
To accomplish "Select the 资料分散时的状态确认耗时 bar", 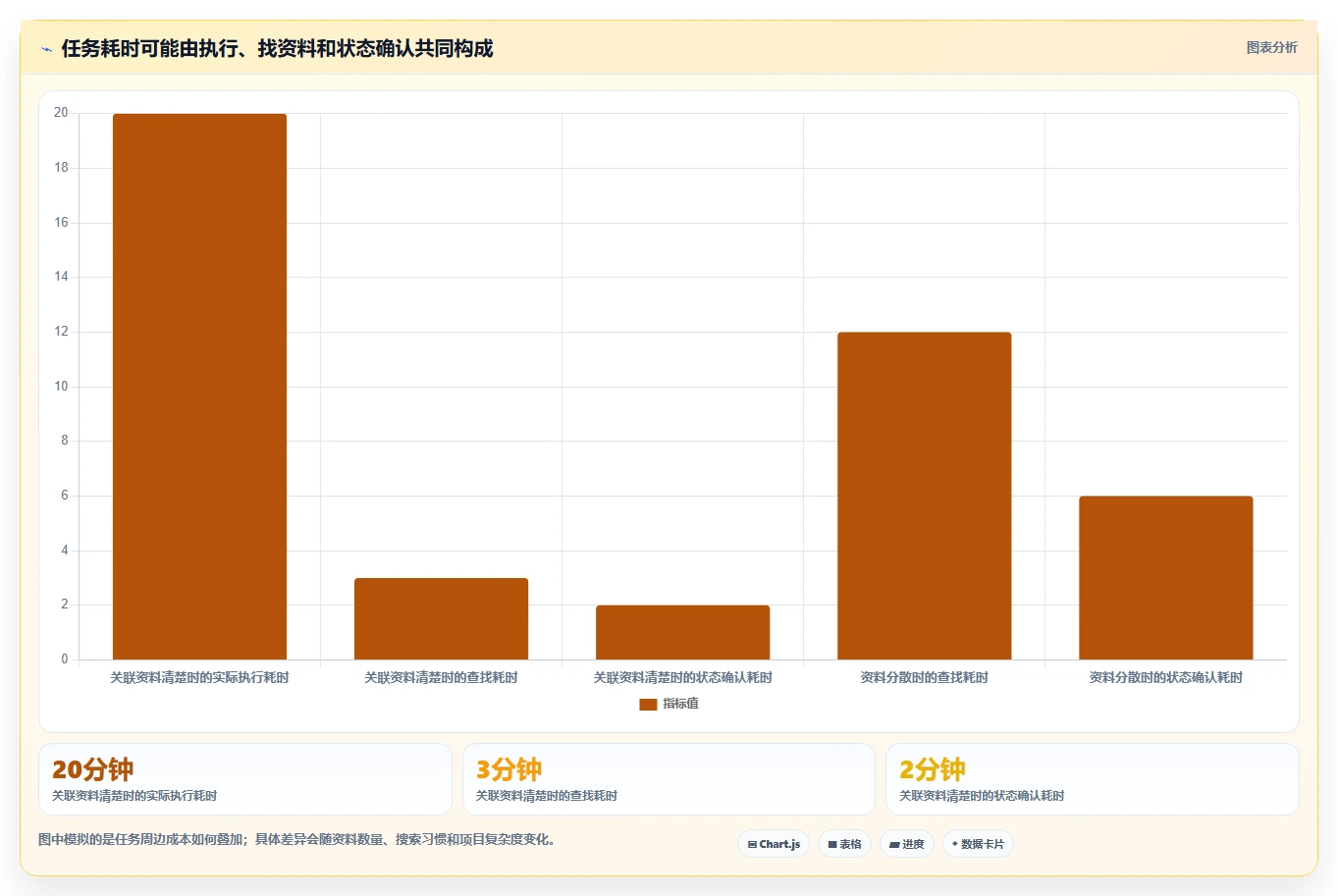I will (1165, 578).
